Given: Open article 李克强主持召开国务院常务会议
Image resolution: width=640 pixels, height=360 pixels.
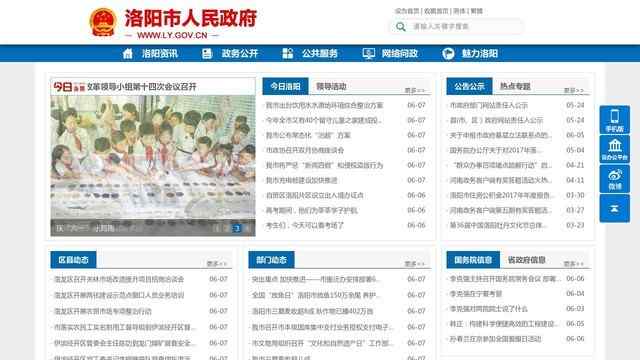Looking at the screenshot, I should pyautogui.click(x=505, y=279).
